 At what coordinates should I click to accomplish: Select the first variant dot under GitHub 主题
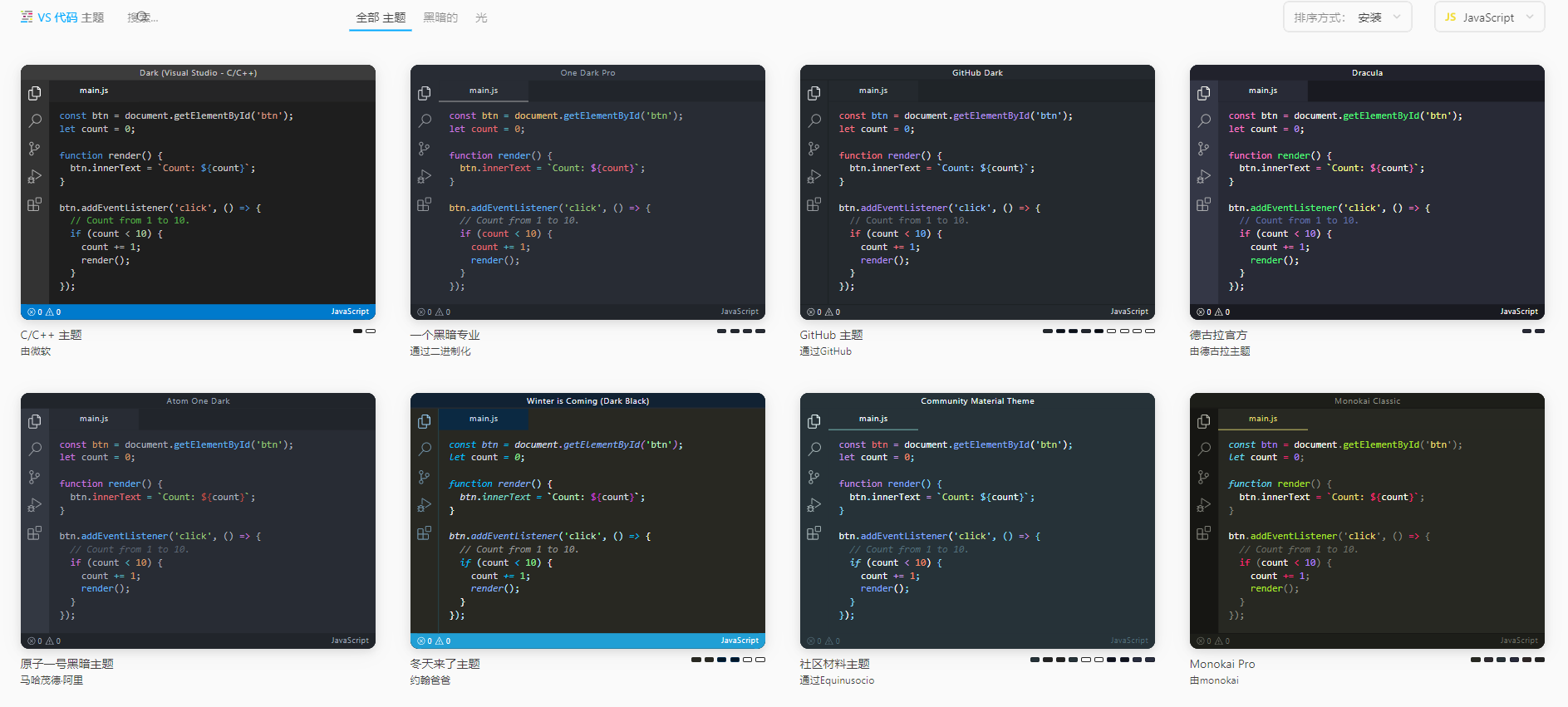click(1047, 331)
